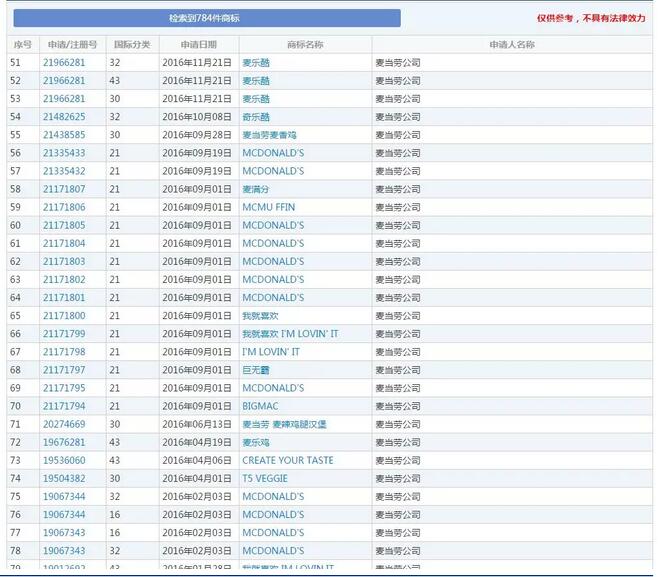Open the 巨无霸 trademark link

[256, 370]
